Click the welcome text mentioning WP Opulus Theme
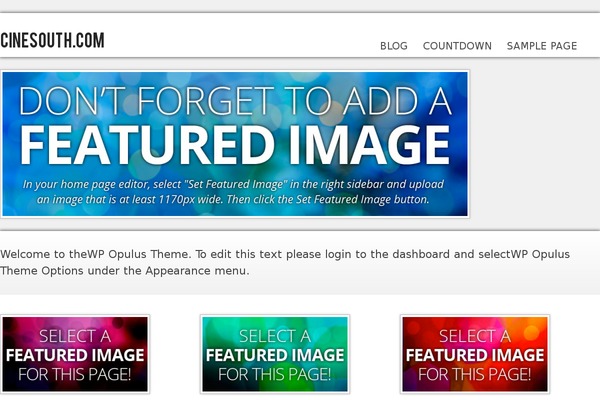Viewport: 600px width, 400px height. [285, 263]
